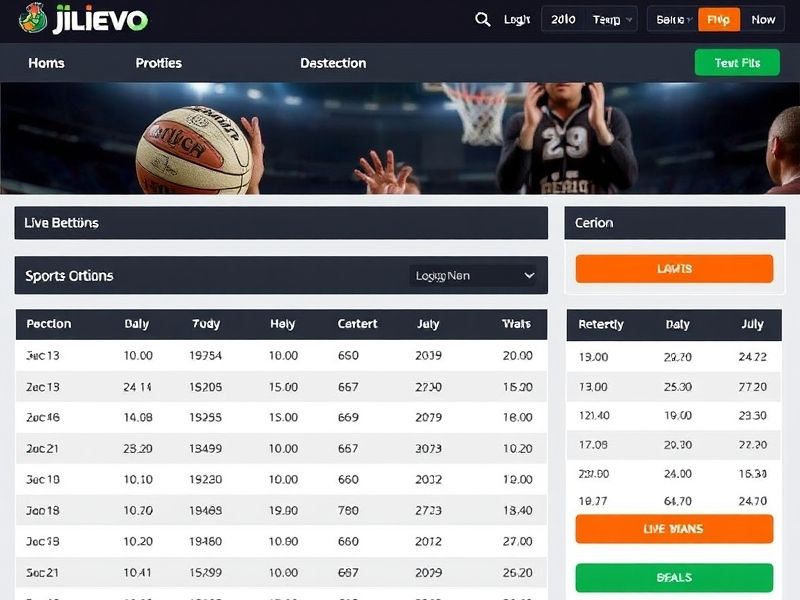
Task: Click the Logit link in header
Action: (517, 19)
